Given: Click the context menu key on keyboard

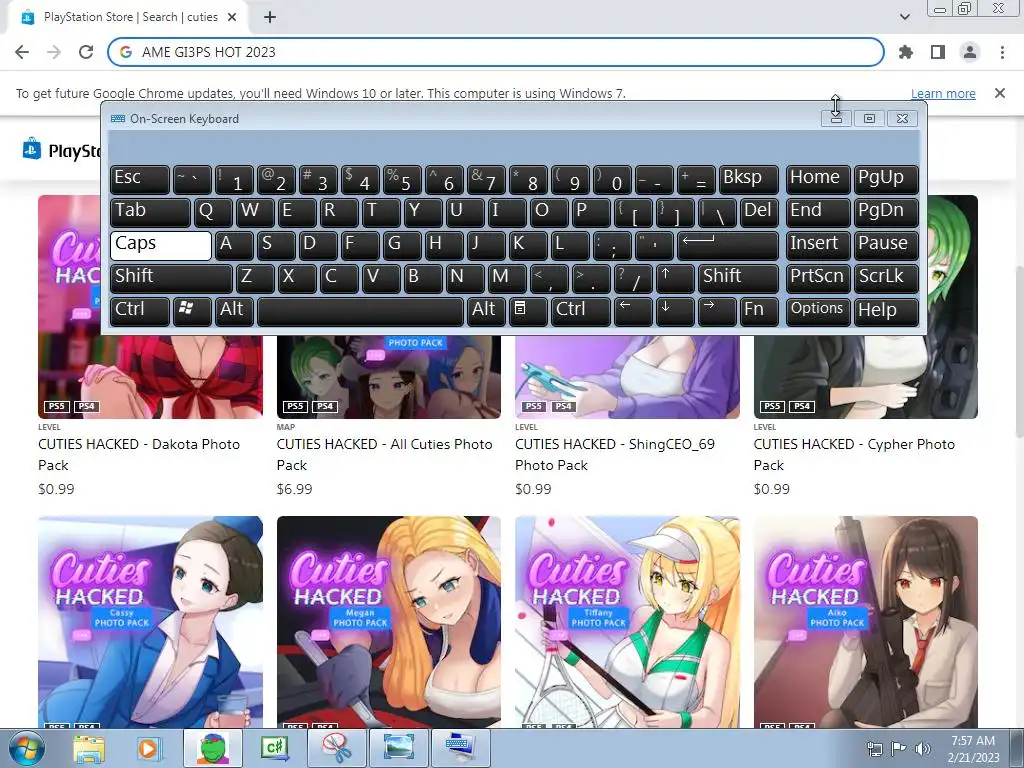Looking at the screenshot, I should click(x=528, y=312).
